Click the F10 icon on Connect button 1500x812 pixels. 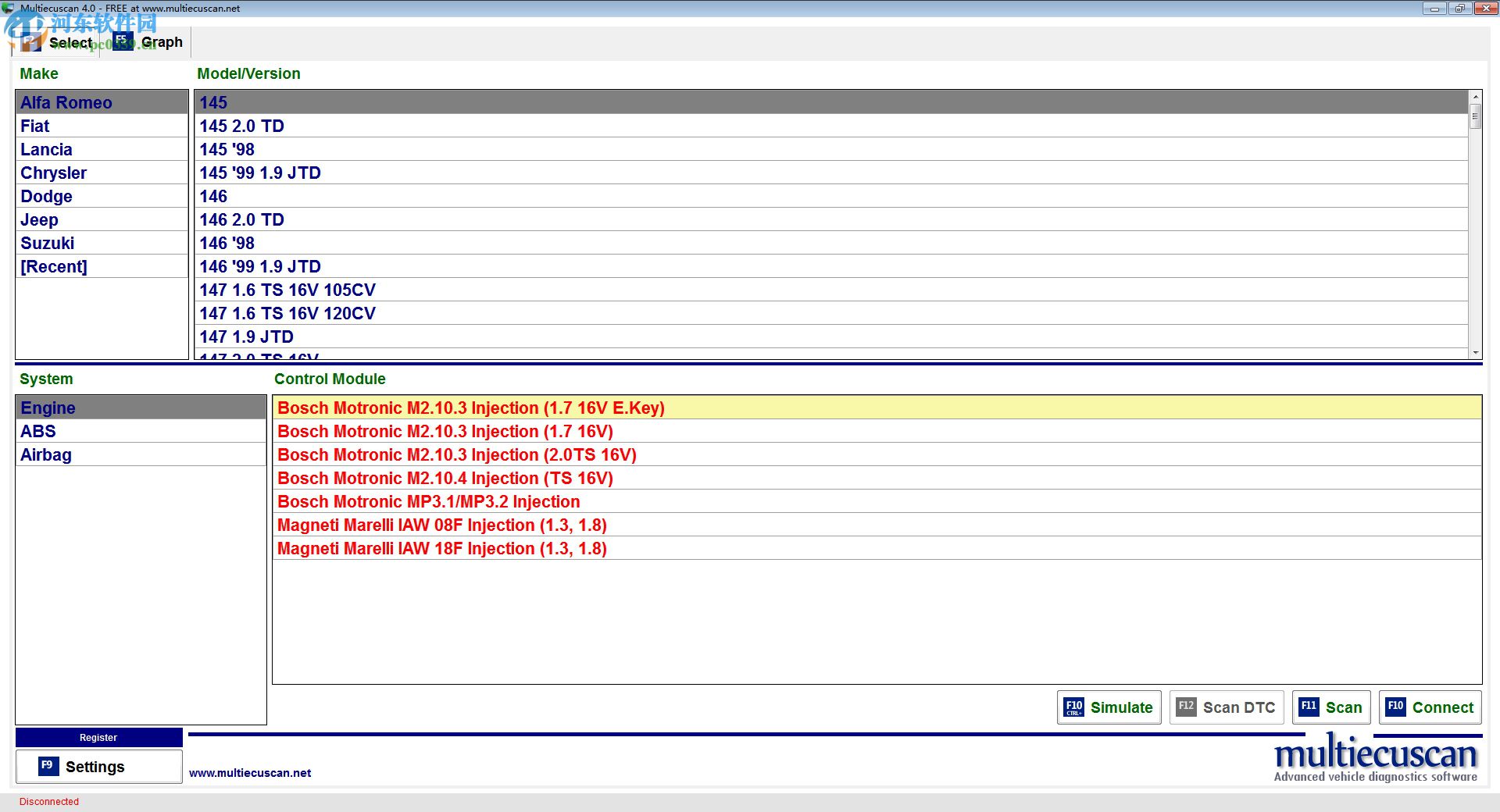[1395, 707]
